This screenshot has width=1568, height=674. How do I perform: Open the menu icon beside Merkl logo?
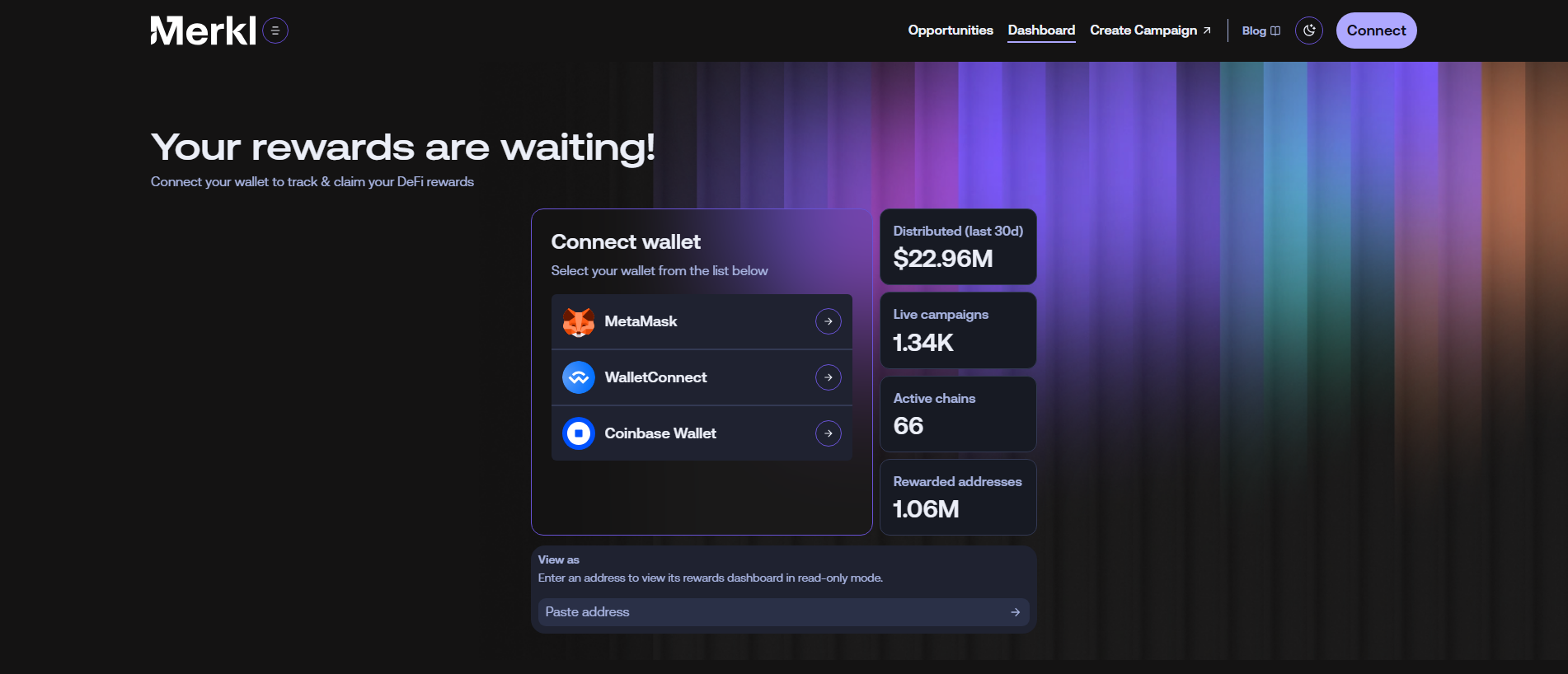275,30
